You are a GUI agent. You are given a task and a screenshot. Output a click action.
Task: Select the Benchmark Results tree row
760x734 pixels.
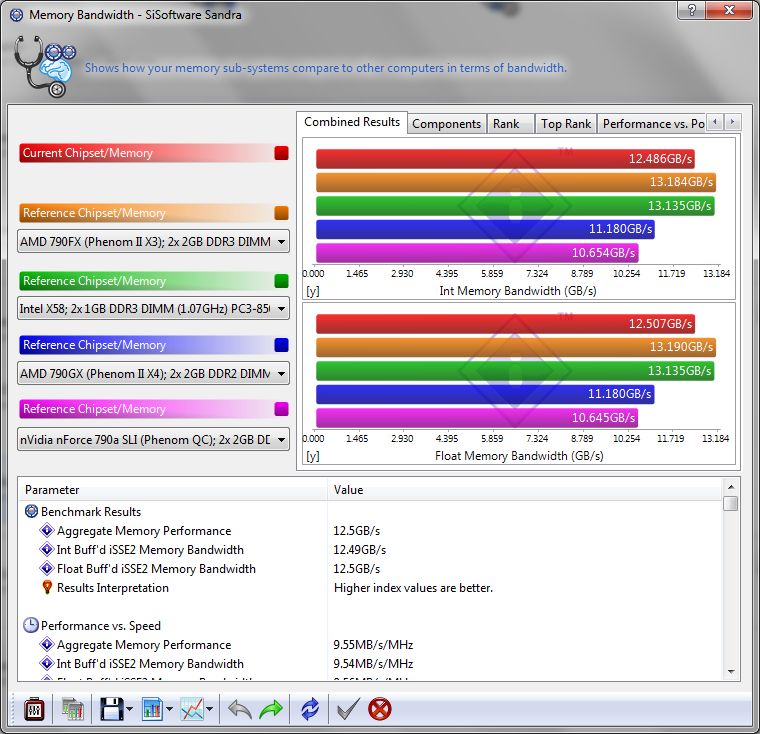coord(371,511)
